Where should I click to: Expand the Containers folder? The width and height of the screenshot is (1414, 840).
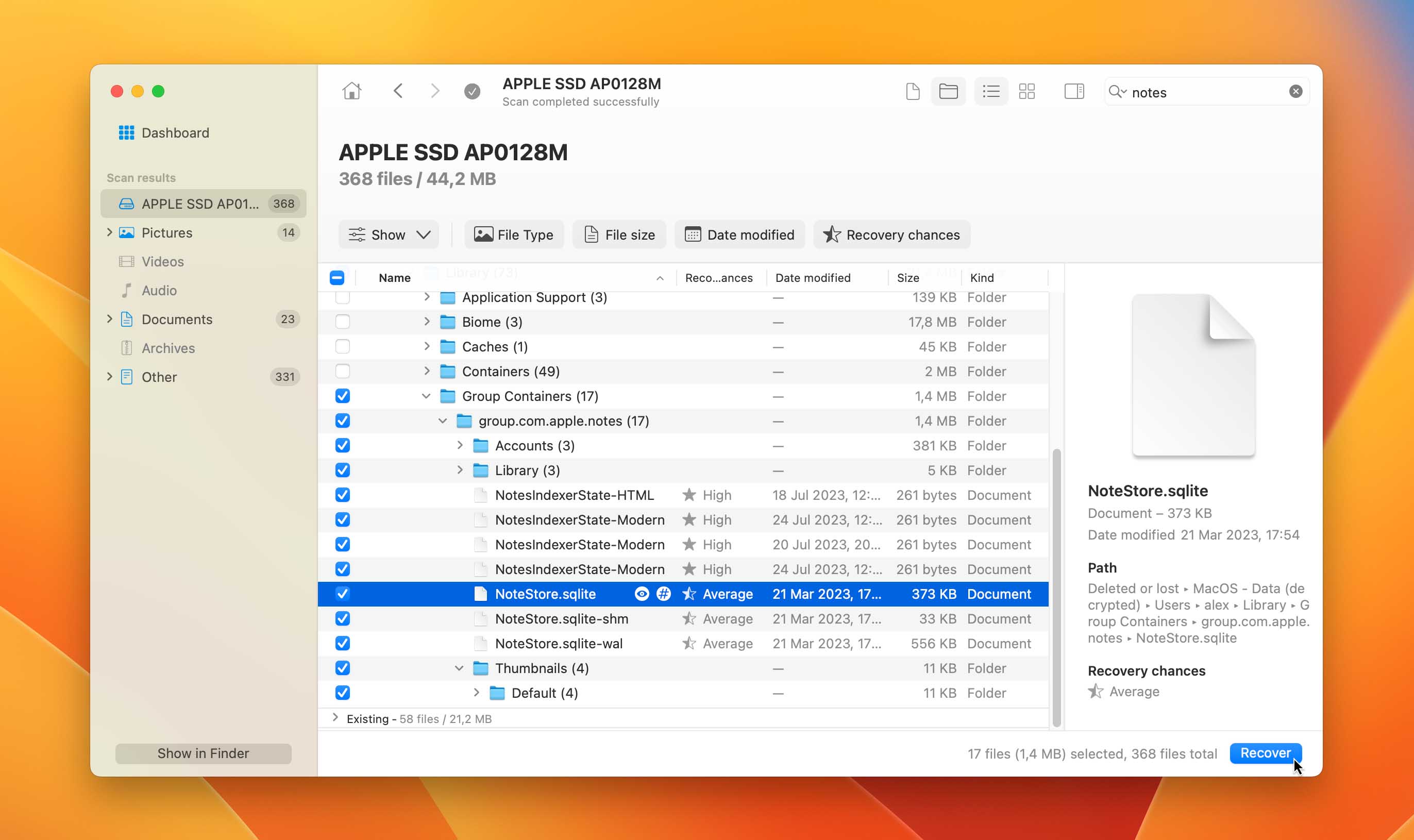[x=427, y=372]
